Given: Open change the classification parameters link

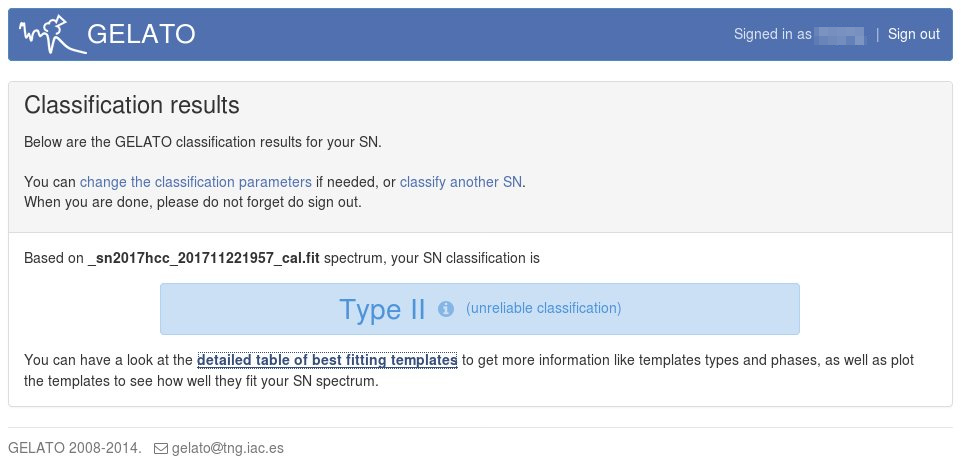Looking at the screenshot, I should pyautogui.click(x=196, y=182).
